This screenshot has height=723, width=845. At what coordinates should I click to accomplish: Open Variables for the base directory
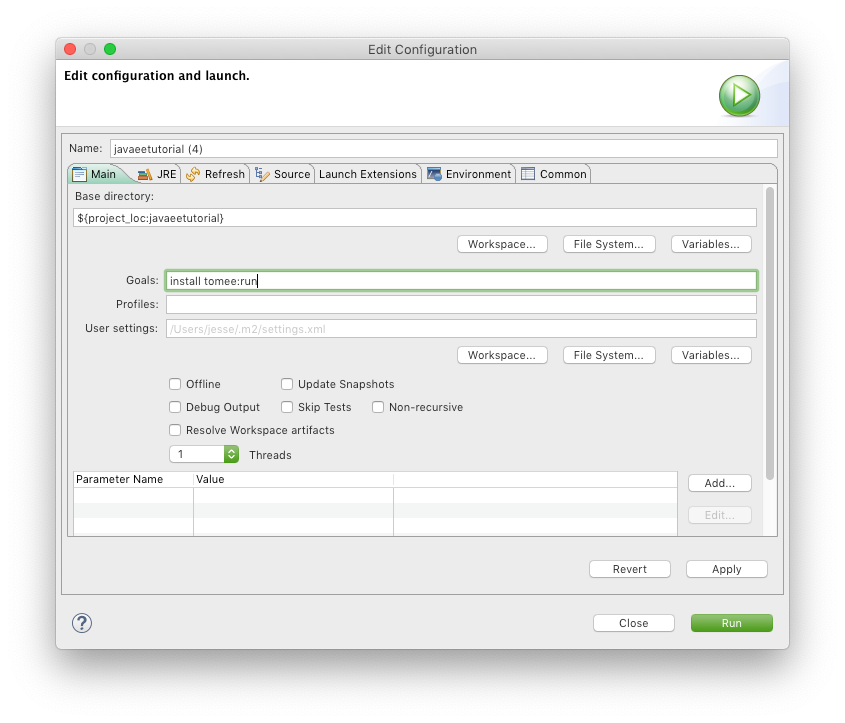pos(710,244)
